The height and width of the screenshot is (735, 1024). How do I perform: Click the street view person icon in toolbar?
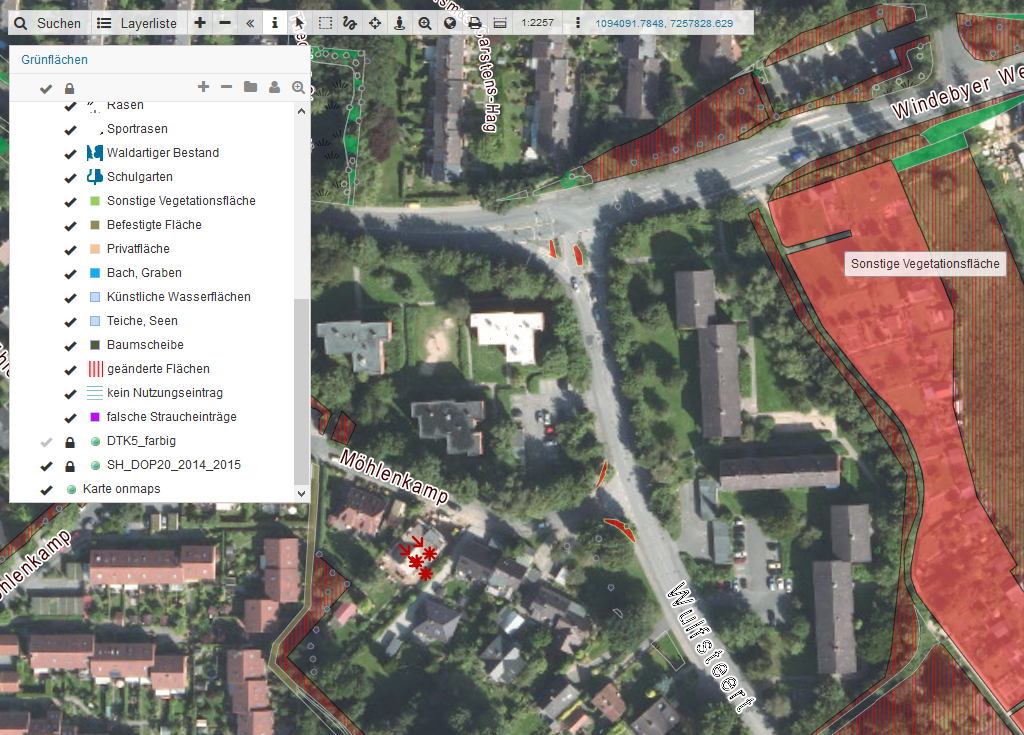(x=400, y=23)
